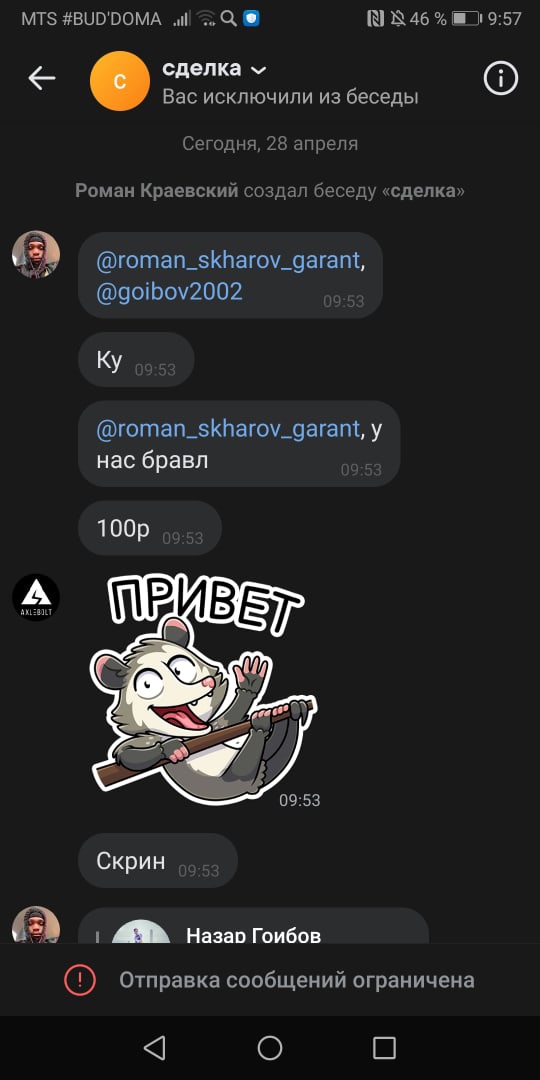Viewport: 540px width, 1080px height.
Task: Tap the orange сделка chat avatar
Action: (120, 81)
